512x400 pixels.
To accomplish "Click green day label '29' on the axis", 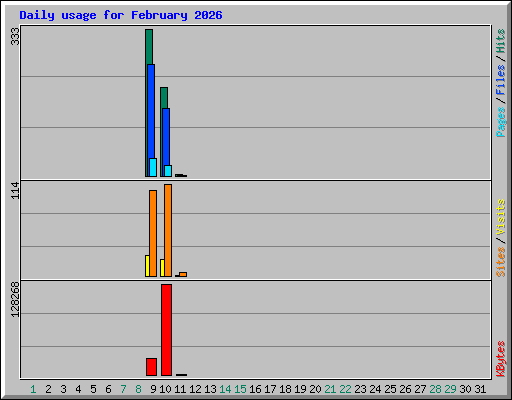I will [450, 389].
